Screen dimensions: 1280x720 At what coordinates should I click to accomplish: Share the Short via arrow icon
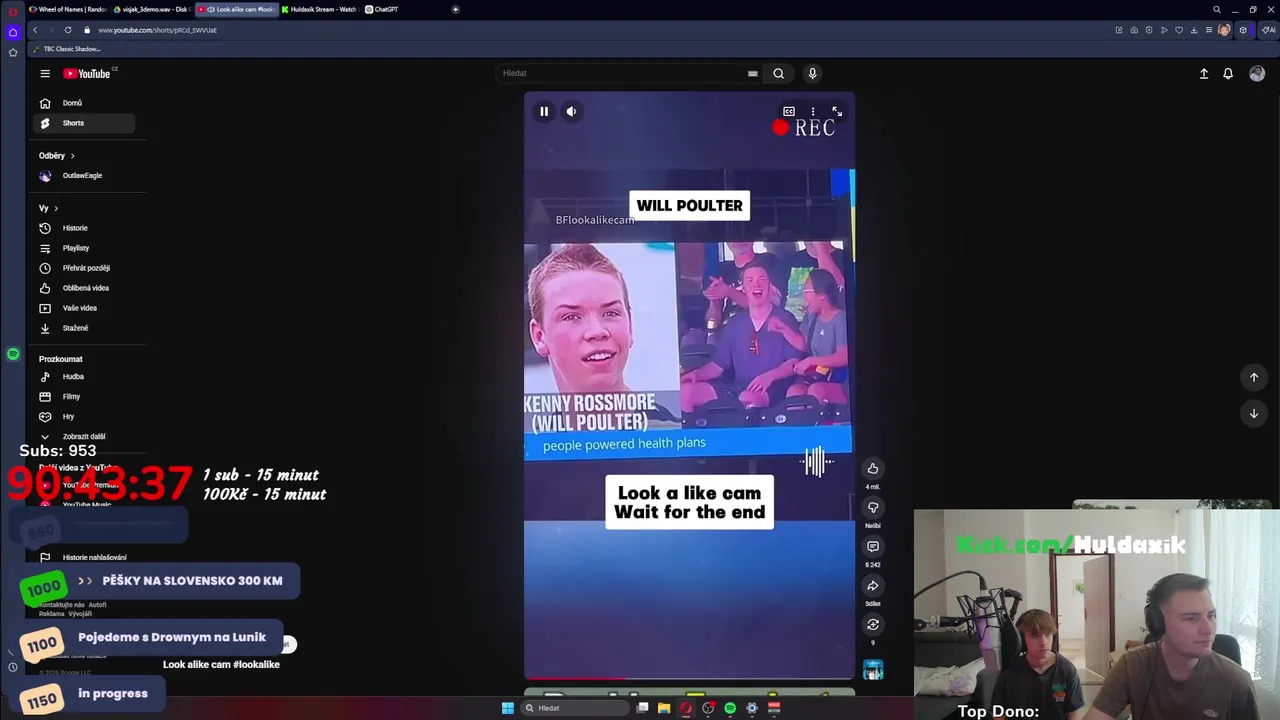(x=873, y=586)
